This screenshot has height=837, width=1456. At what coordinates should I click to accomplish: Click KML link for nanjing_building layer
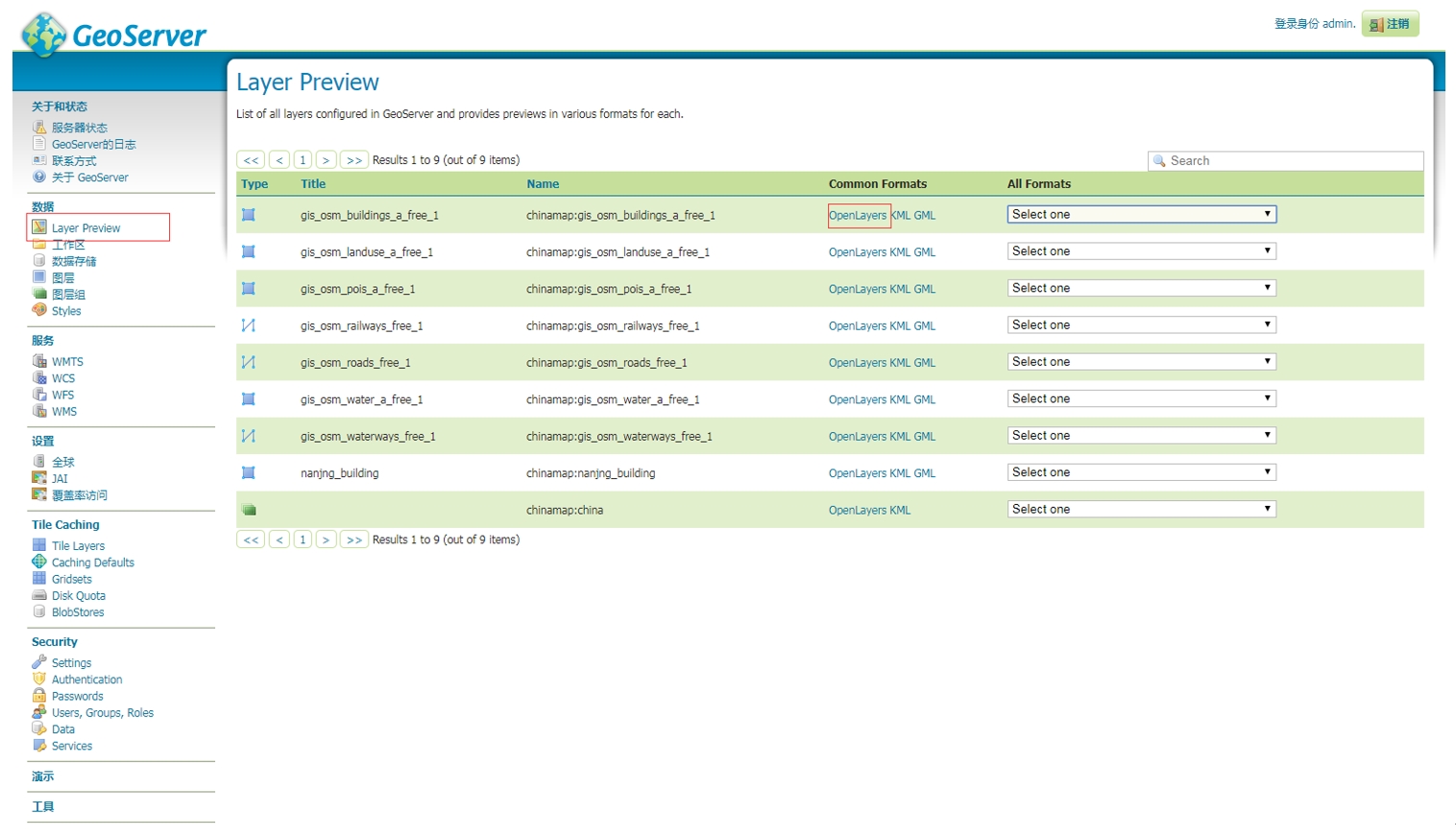[x=899, y=473]
